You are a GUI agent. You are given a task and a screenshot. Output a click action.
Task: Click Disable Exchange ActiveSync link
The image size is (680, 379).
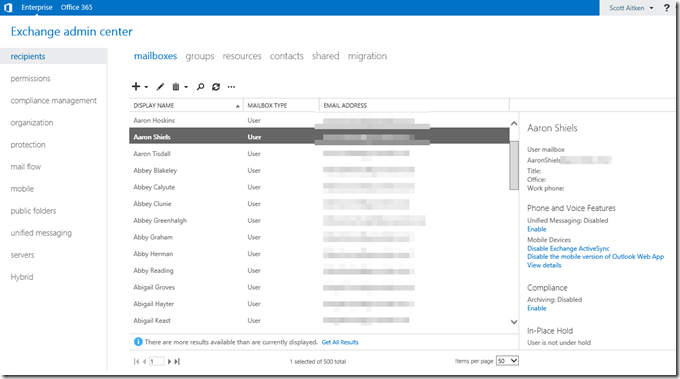click(x=568, y=248)
